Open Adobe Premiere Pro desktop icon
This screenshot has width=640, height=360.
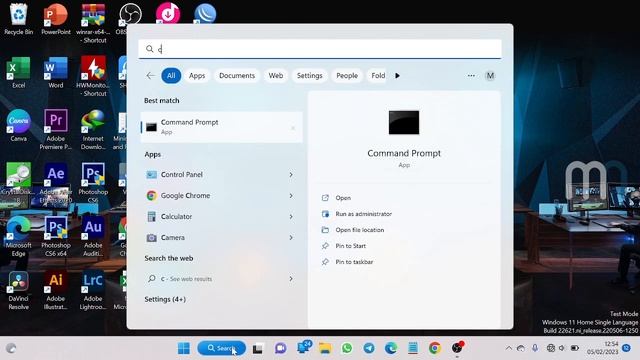[x=56, y=129]
